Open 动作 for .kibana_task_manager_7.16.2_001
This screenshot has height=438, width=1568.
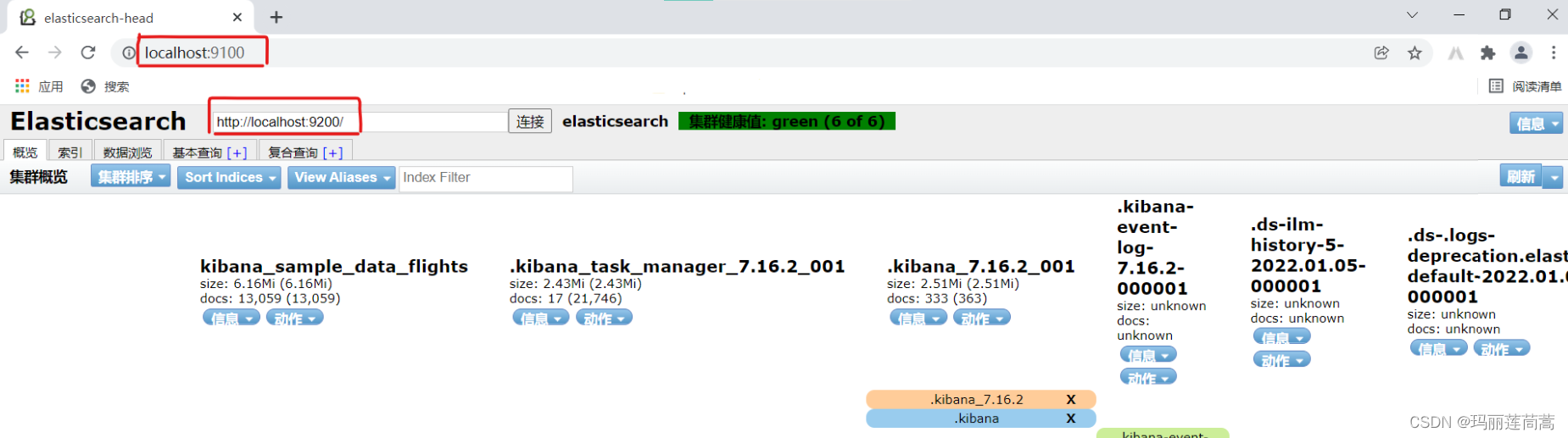[x=605, y=318]
